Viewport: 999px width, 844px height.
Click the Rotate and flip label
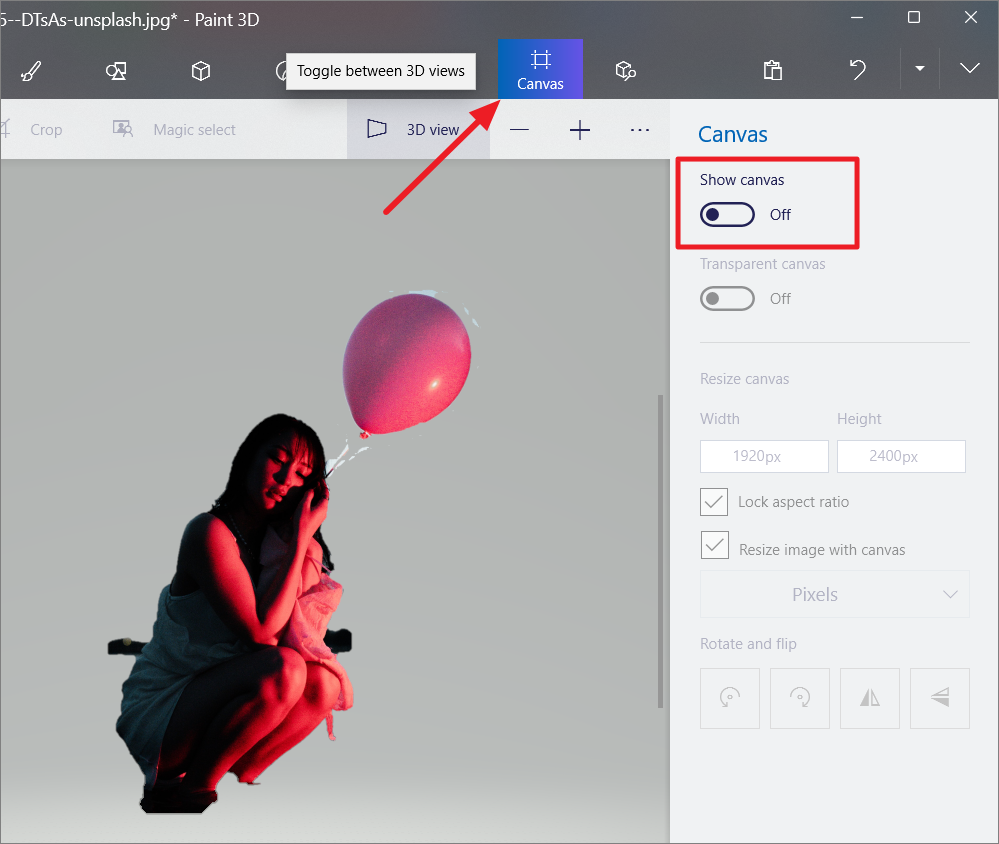click(x=748, y=644)
